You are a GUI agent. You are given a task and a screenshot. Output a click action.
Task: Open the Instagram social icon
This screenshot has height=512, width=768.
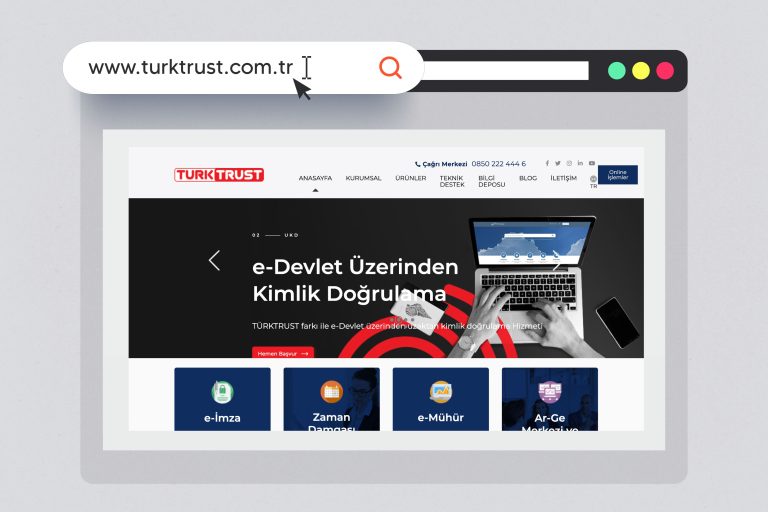[569, 163]
